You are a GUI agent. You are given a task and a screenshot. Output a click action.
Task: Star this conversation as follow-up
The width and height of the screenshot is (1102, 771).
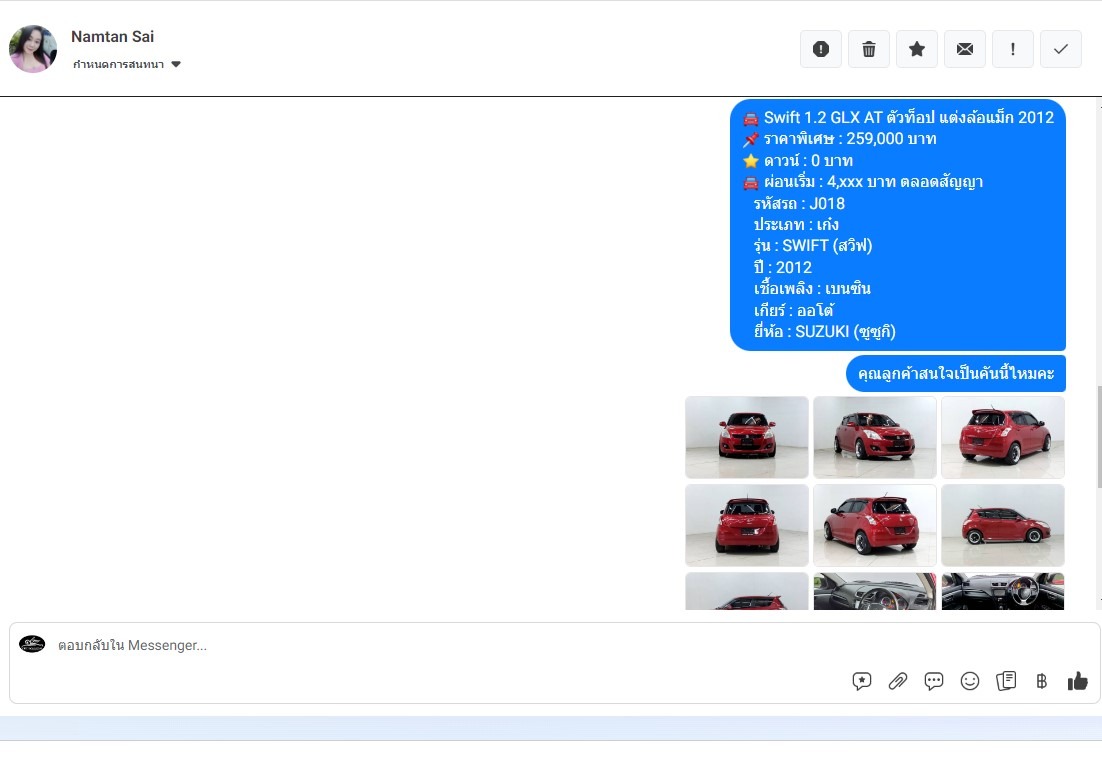coord(917,49)
